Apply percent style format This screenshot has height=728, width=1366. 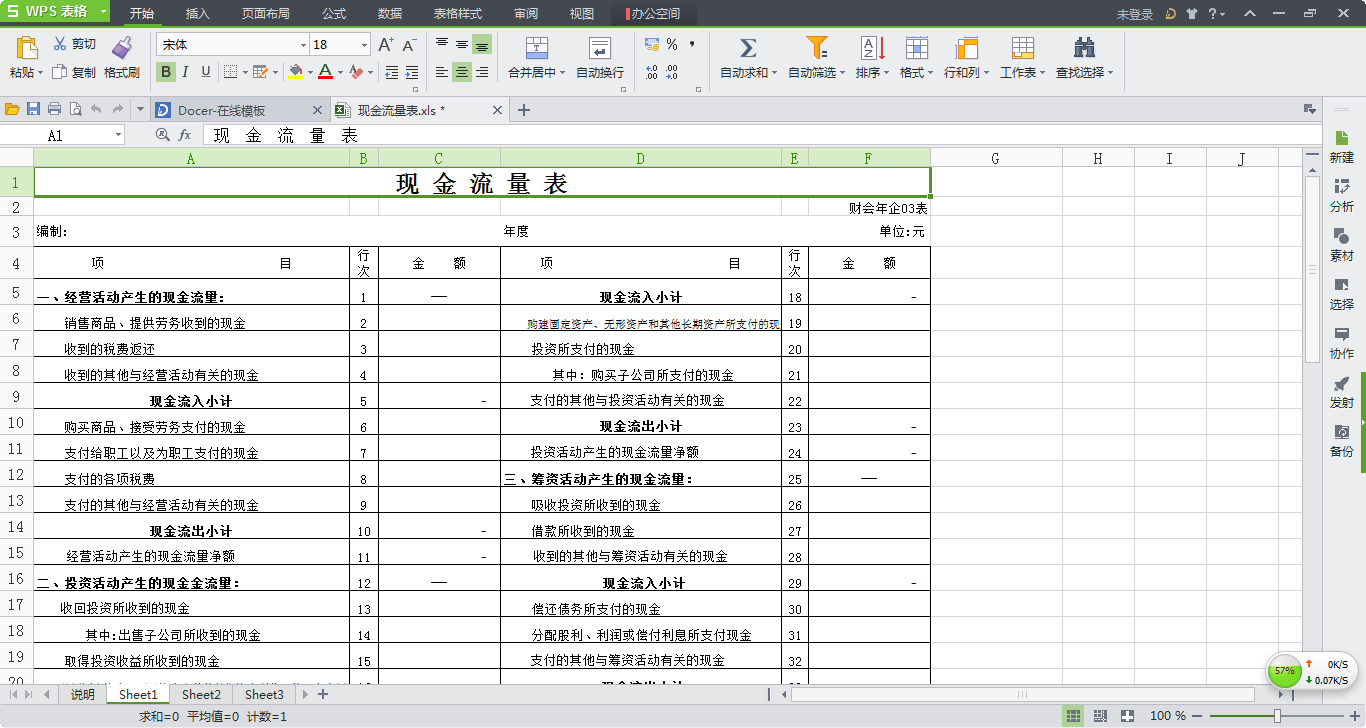pos(672,45)
